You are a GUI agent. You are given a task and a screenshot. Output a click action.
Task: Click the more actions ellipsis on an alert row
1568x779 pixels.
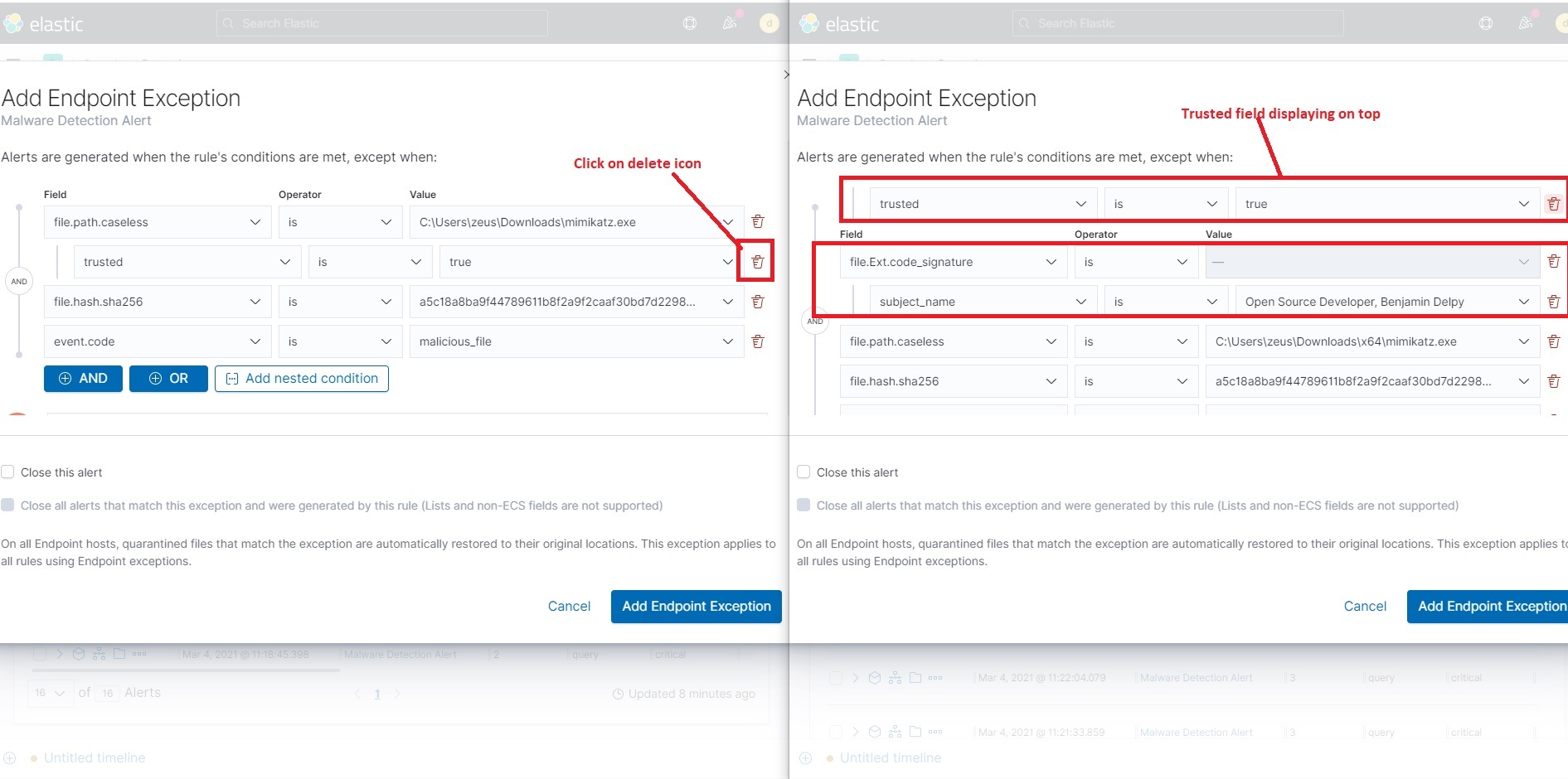[x=139, y=653]
